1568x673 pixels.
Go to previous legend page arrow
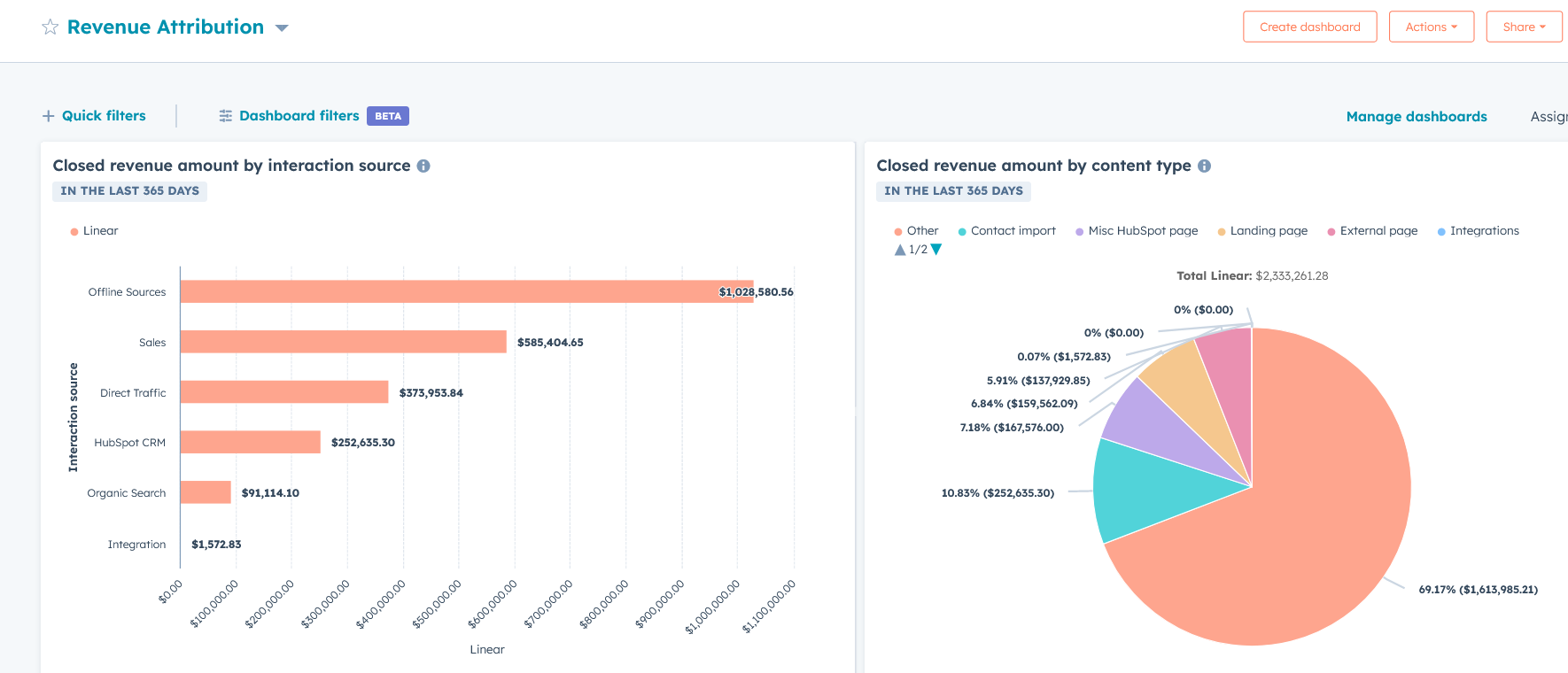[x=900, y=250]
